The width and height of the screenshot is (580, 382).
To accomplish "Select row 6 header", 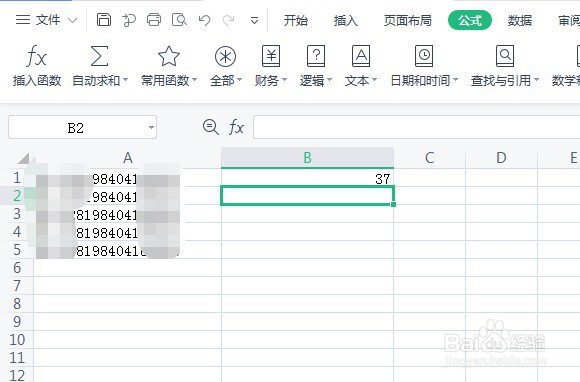I will (x=17, y=268).
